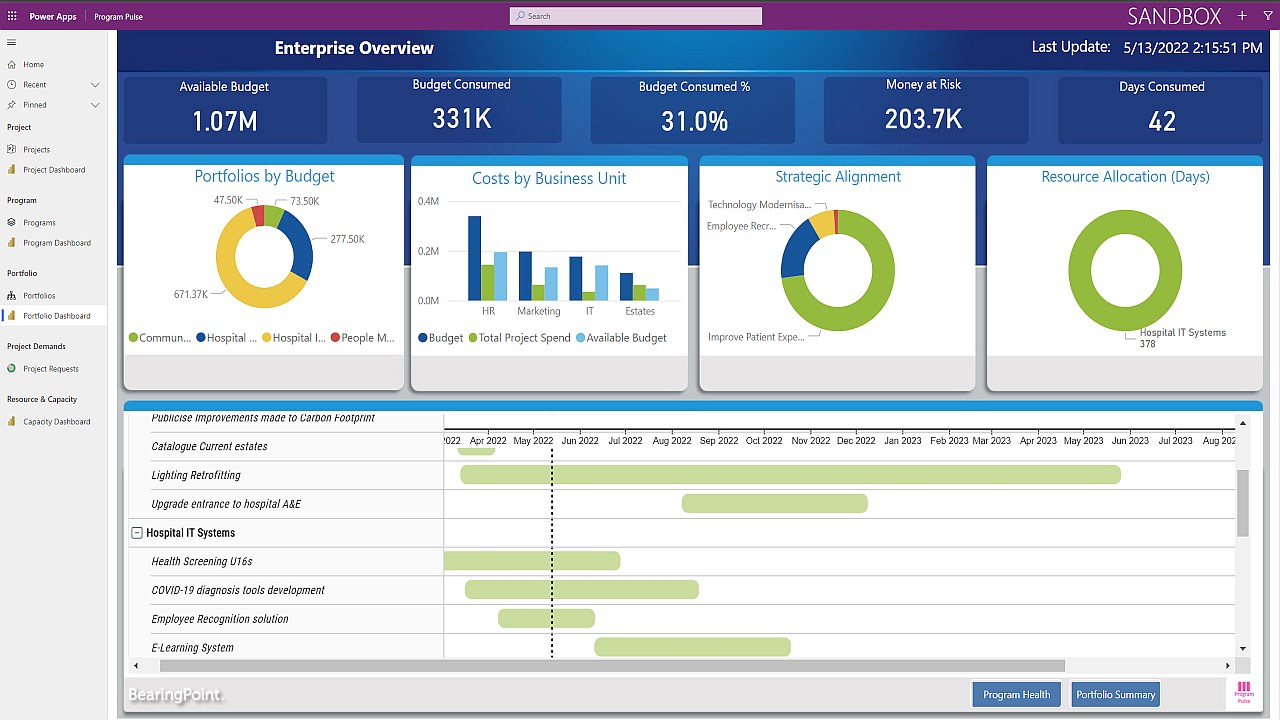Click the 'Portfolios by Budget' chart title
The width and height of the screenshot is (1280, 720).
264,177
